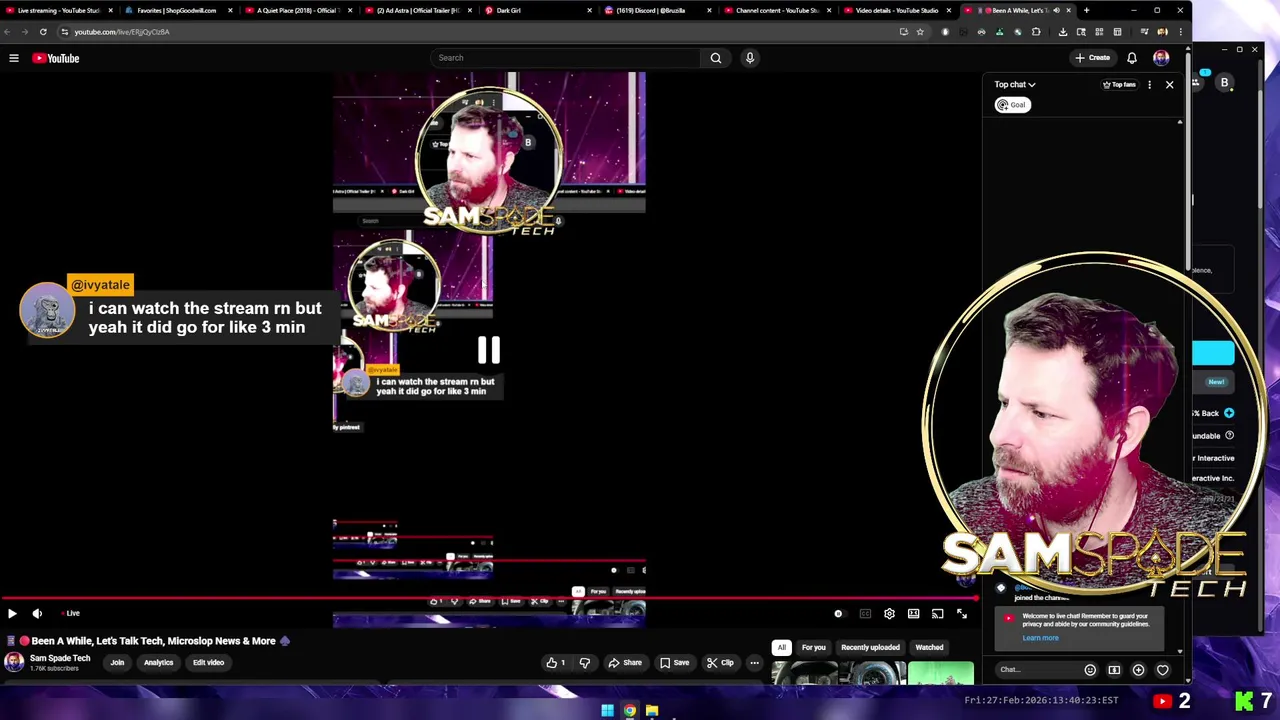The width and height of the screenshot is (1280, 720).
Task: Create a Clip of the stream
Action: (720, 662)
